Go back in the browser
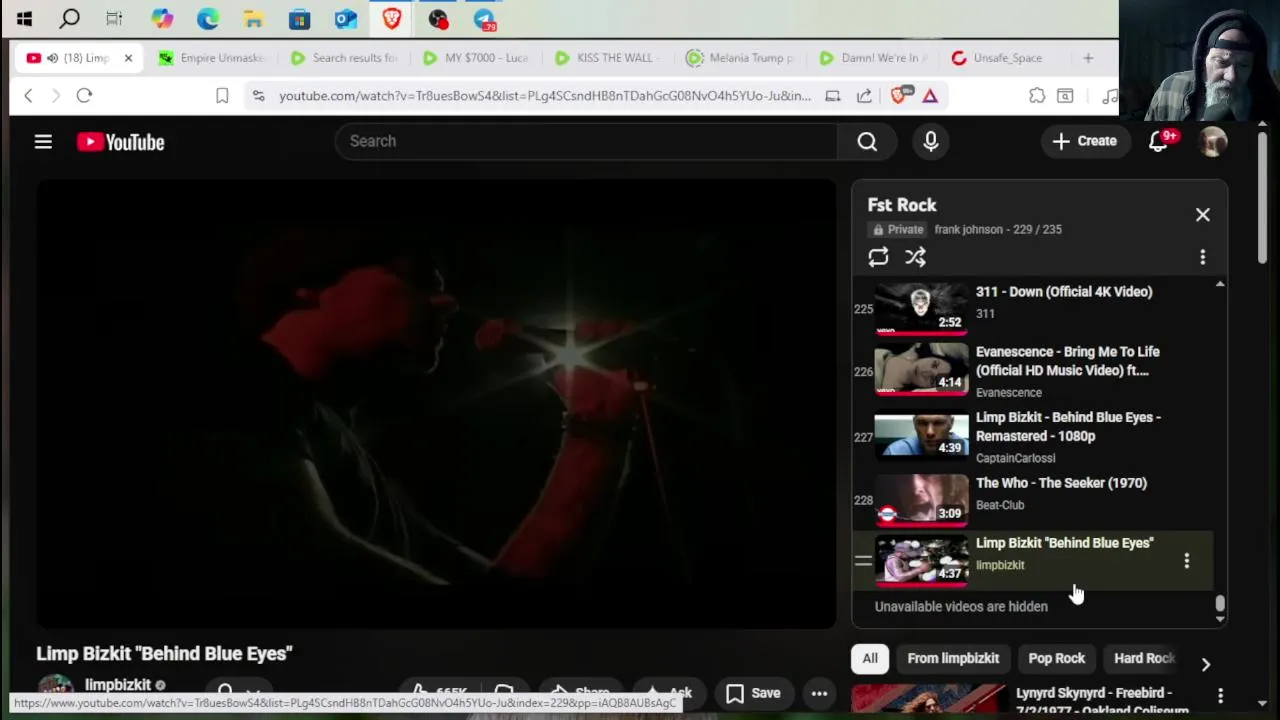This screenshot has width=1280, height=720. click(x=28, y=96)
